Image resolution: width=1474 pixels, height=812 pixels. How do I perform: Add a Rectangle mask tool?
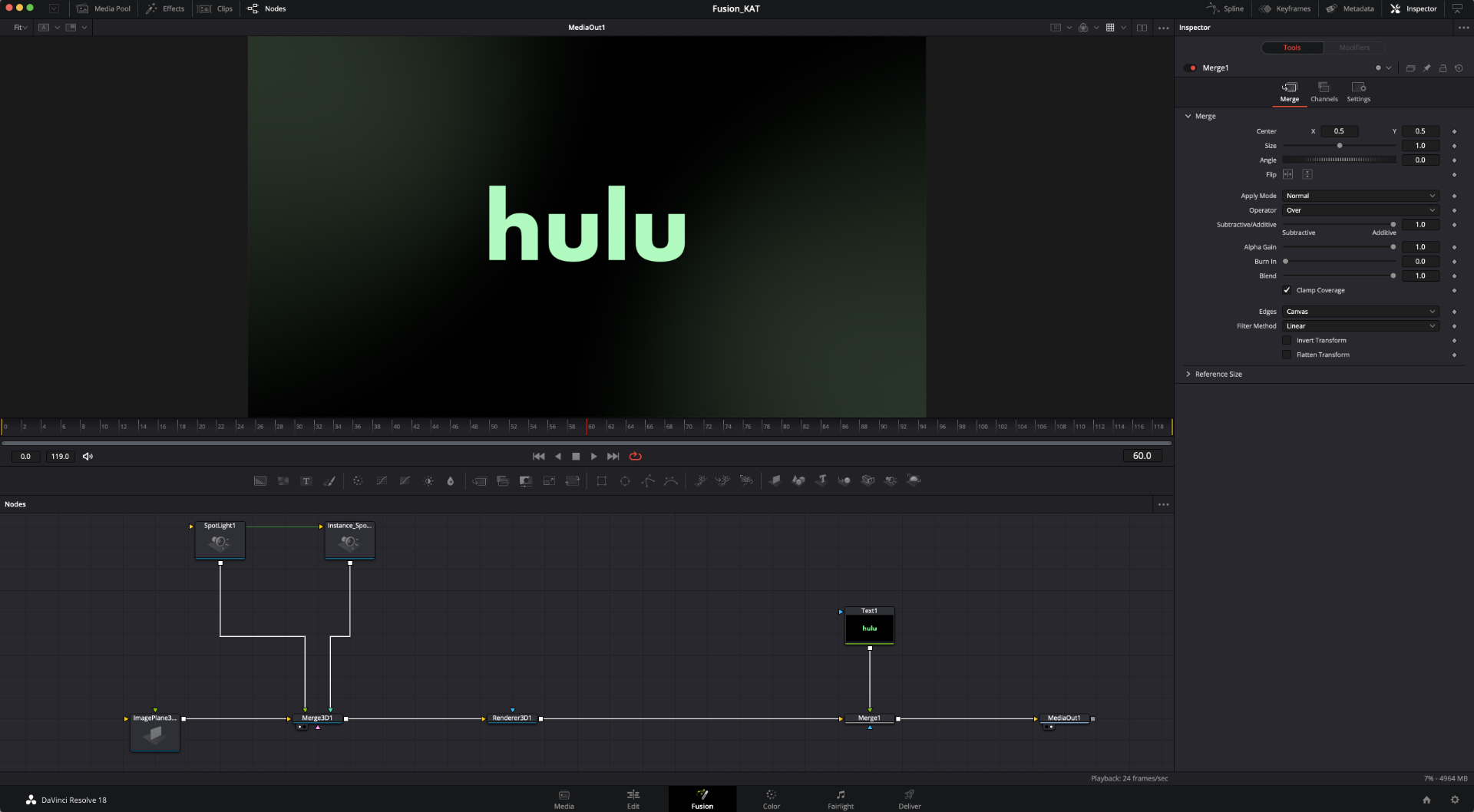602,480
